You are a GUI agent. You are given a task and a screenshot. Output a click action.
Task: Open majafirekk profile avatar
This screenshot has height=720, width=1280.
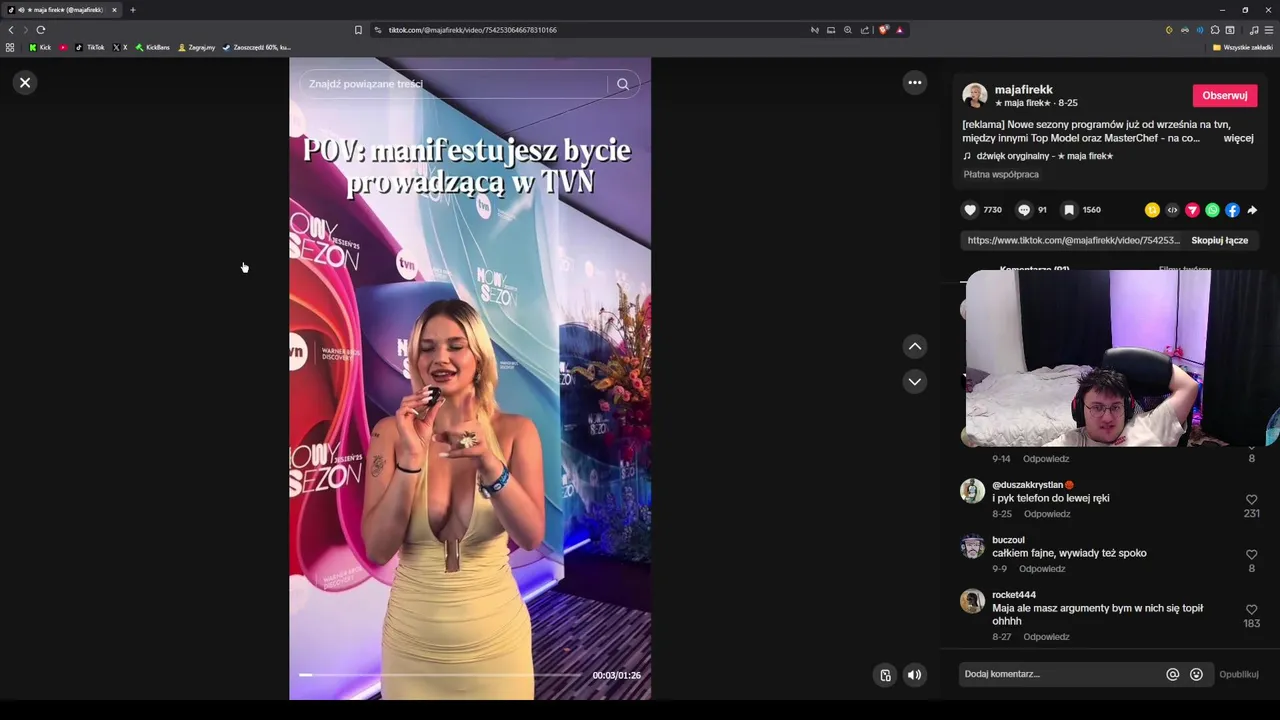pos(975,96)
